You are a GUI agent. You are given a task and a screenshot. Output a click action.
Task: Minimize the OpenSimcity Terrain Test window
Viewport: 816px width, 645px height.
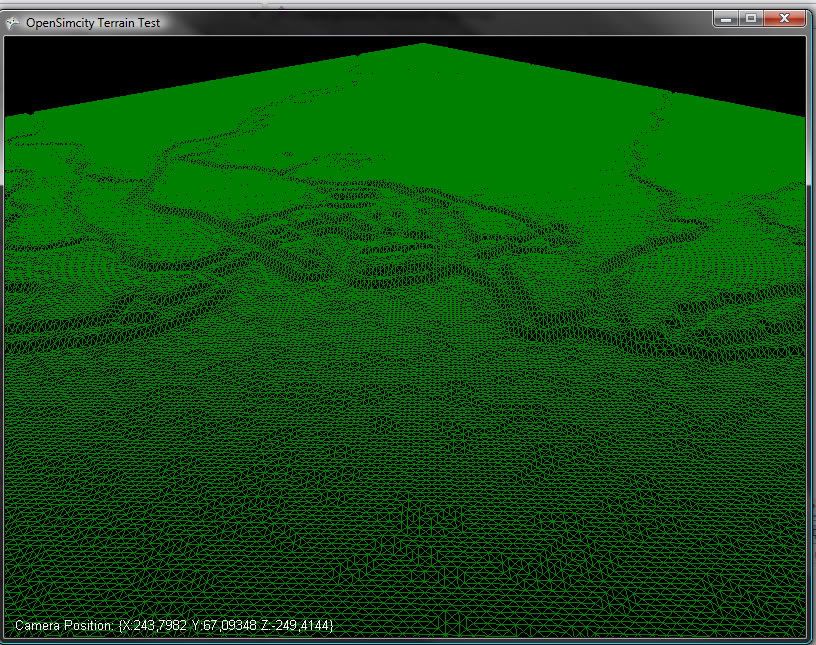(x=726, y=19)
